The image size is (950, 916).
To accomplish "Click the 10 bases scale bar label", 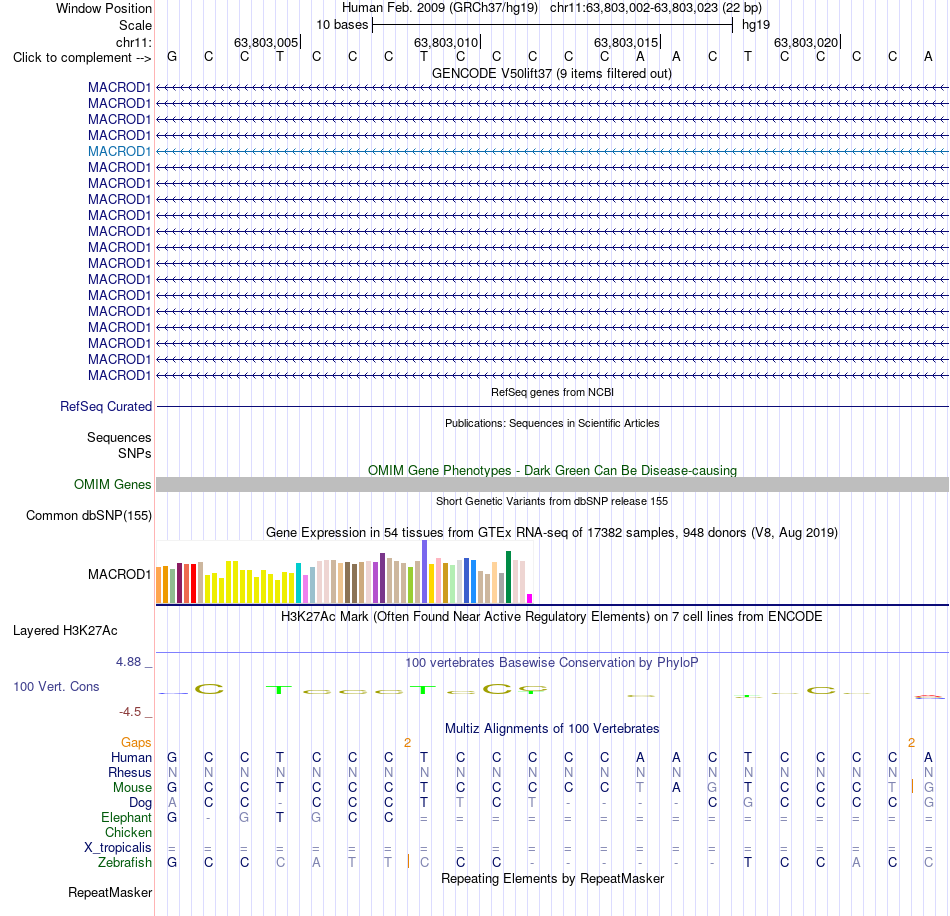I will click(342, 25).
